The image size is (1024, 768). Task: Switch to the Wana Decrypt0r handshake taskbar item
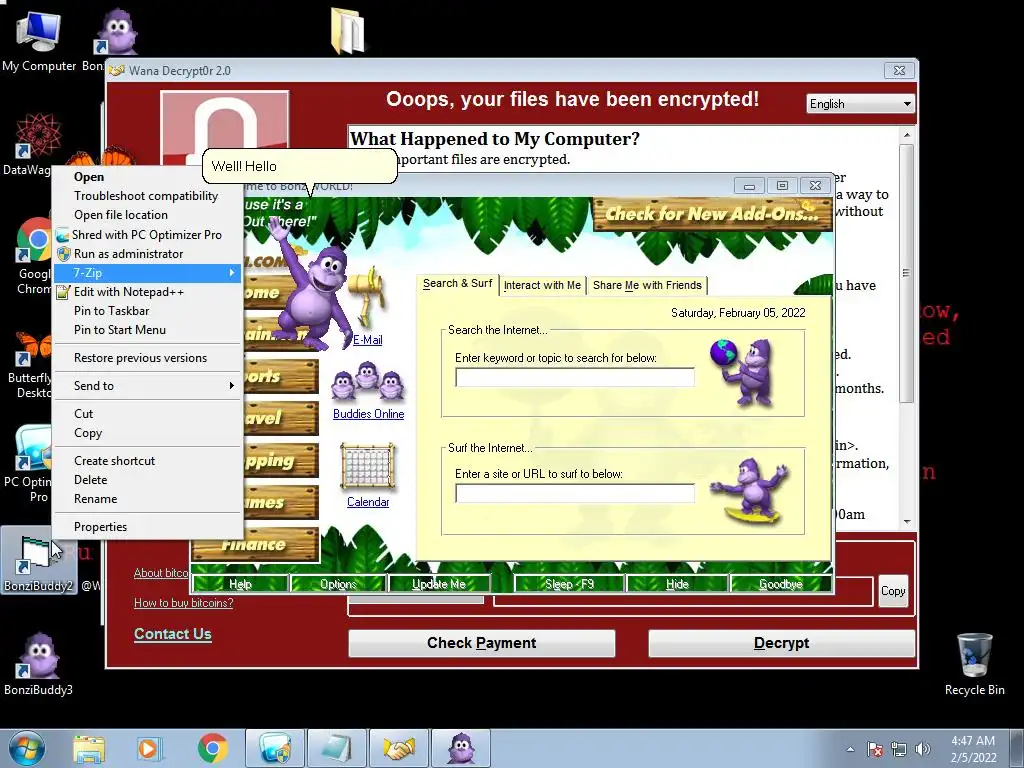tap(399, 748)
